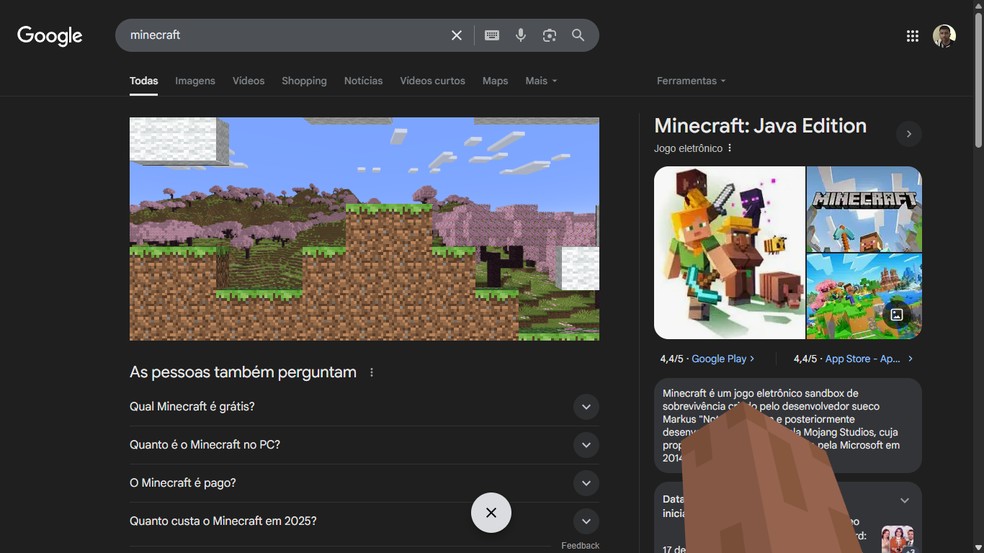The height and width of the screenshot is (553, 984).
Task: Switch to the Vídeos tab
Action: [249, 81]
